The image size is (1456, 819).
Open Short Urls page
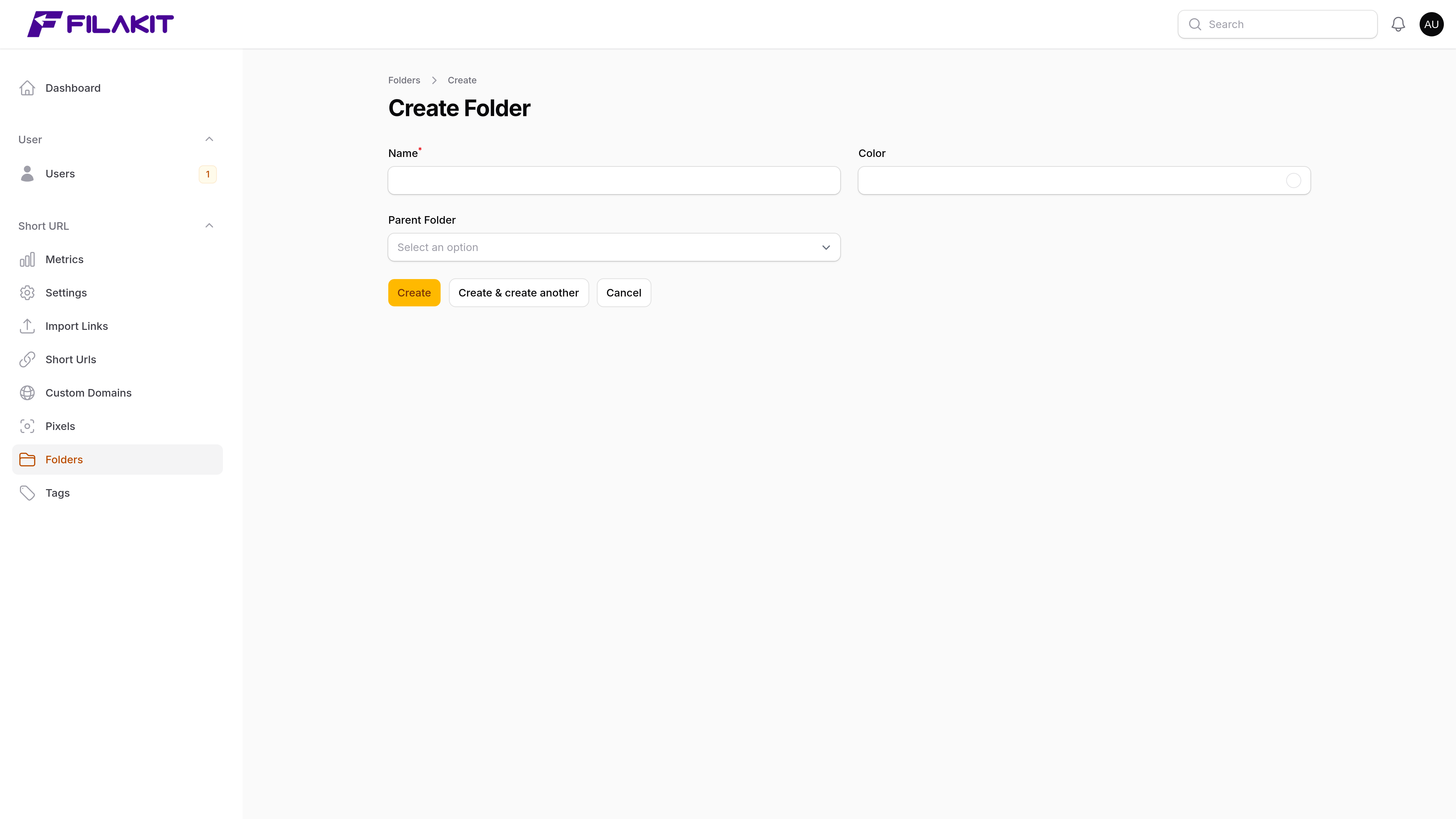click(118, 359)
